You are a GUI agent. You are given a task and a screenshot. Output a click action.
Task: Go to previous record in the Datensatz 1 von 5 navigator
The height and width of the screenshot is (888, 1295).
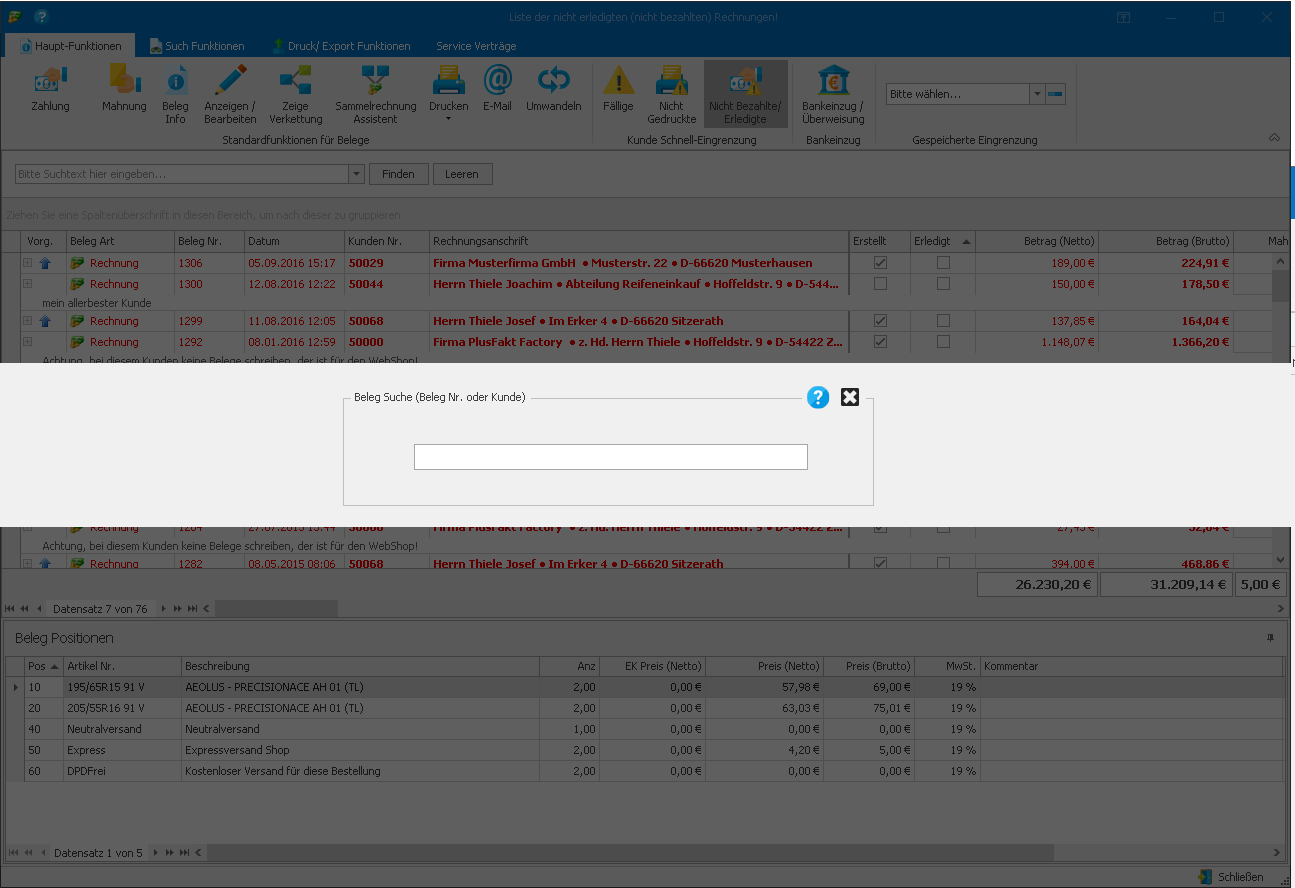pos(42,853)
